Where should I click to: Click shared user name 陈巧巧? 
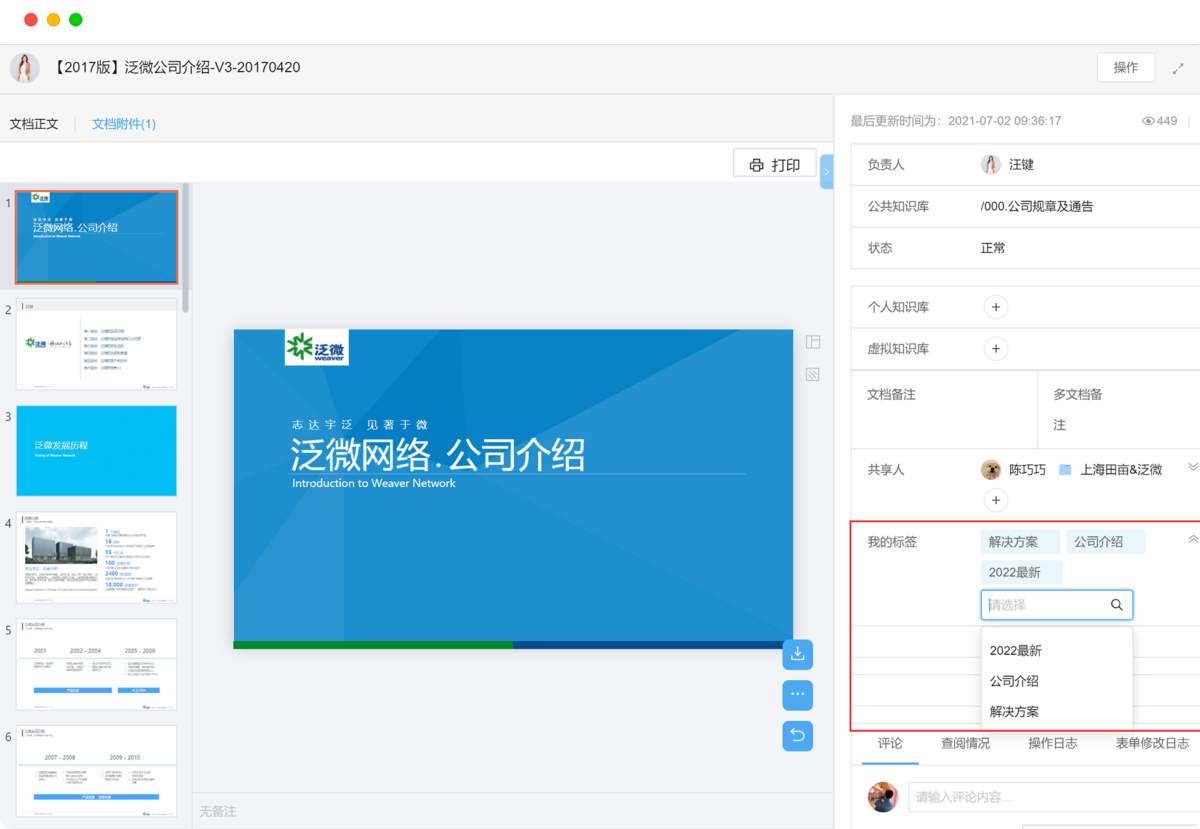tap(1027, 470)
